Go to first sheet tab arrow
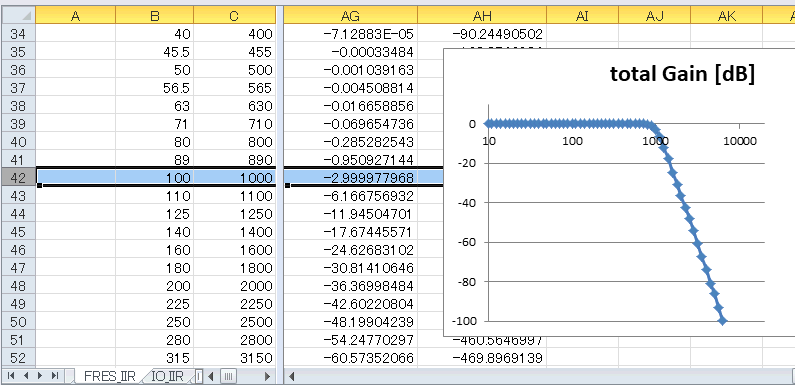The image size is (795, 385). [10, 376]
